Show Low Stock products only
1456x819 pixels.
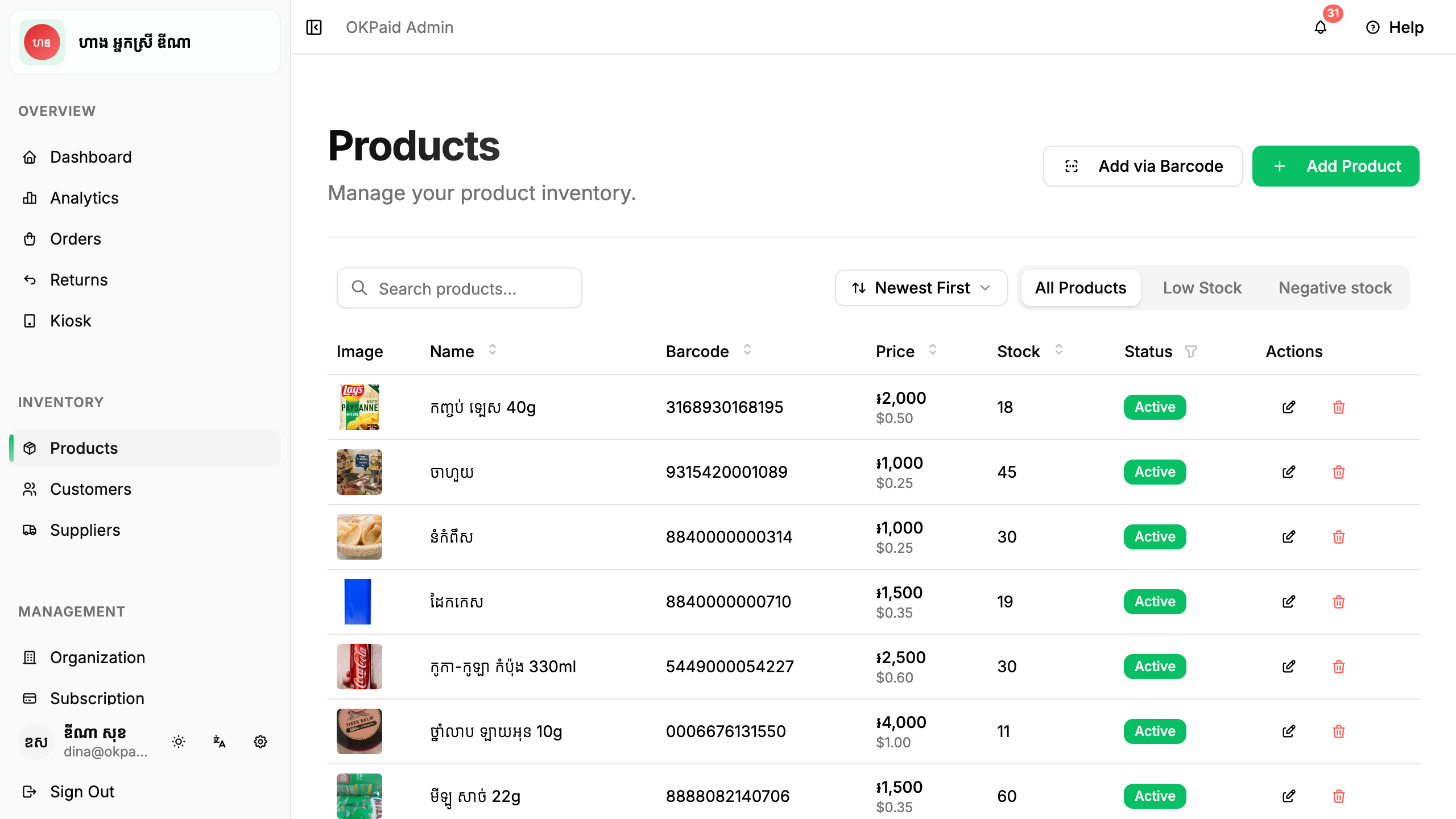click(1202, 288)
